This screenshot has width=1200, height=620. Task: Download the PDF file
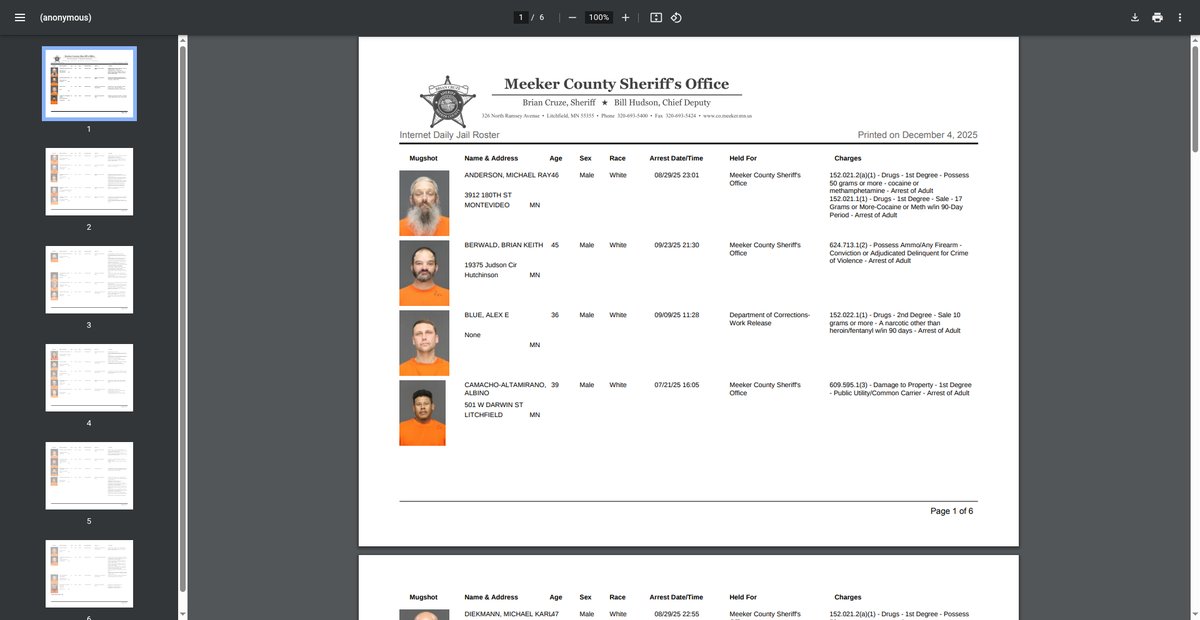(1135, 17)
